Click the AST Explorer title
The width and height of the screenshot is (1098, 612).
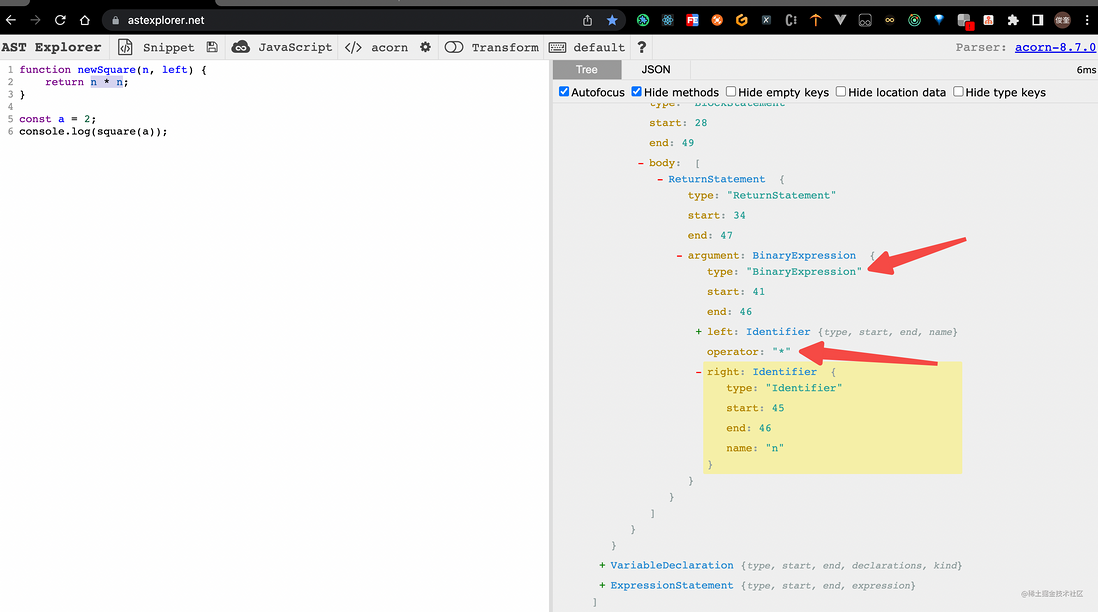[51, 47]
